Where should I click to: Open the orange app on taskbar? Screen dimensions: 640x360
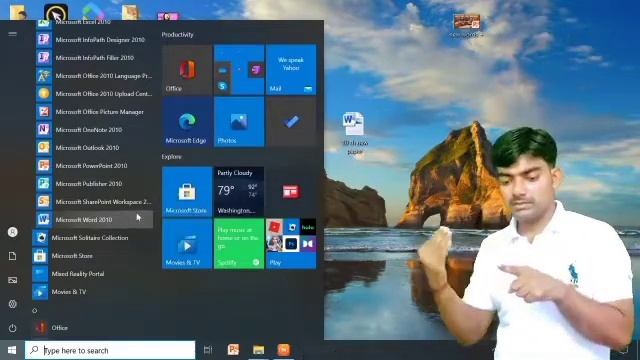pos(284,350)
